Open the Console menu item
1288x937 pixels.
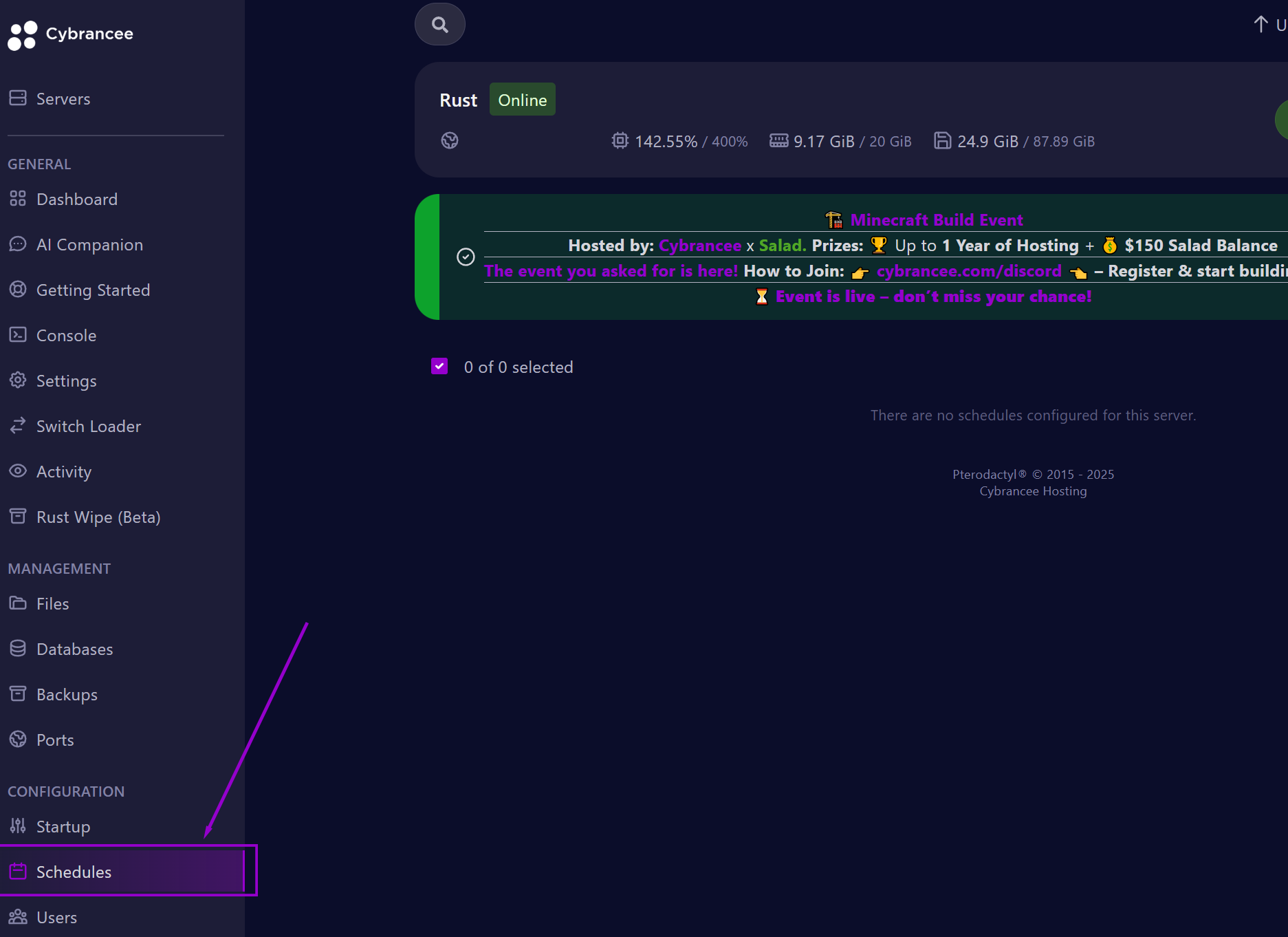pos(66,336)
